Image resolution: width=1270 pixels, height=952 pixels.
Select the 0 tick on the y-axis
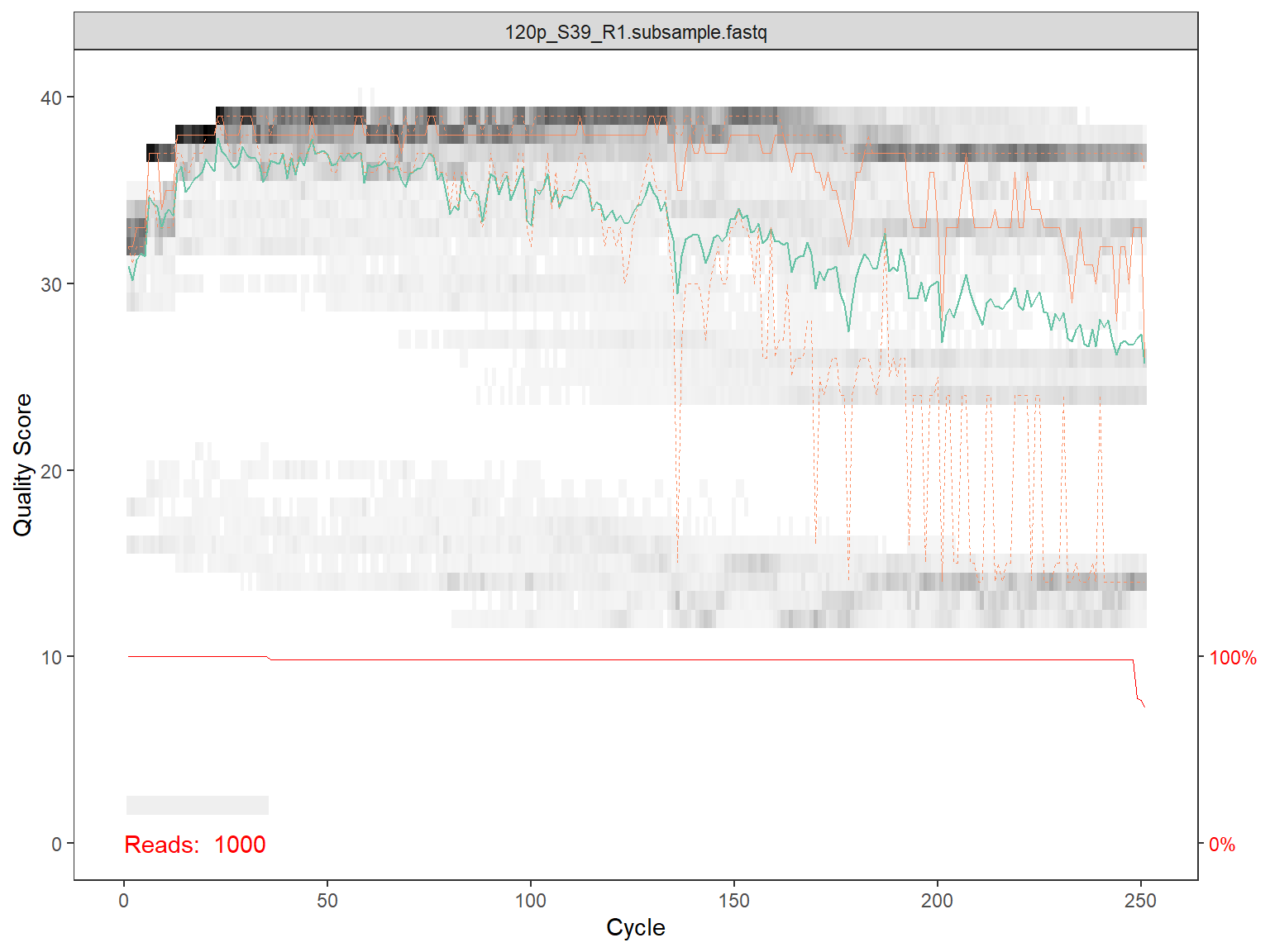(x=56, y=844)
